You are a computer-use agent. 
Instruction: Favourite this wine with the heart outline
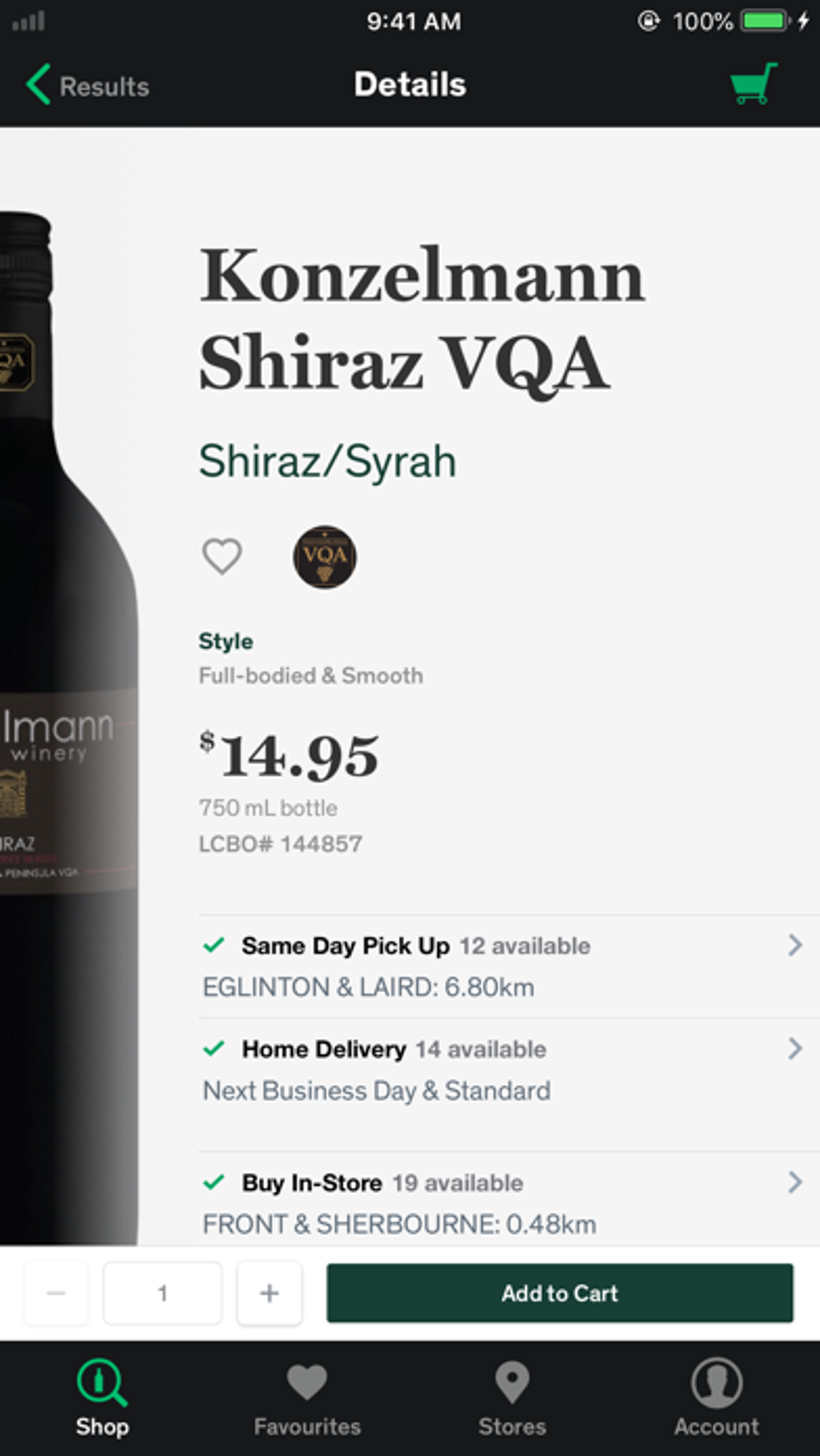(222, 556)
